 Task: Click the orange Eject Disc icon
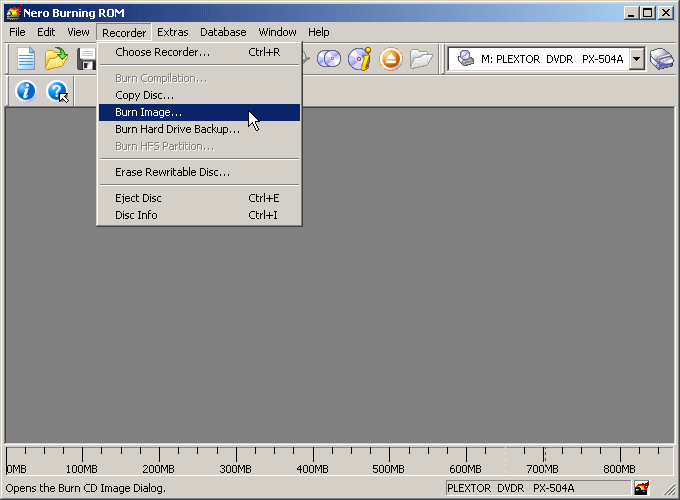tap(390, 59)
